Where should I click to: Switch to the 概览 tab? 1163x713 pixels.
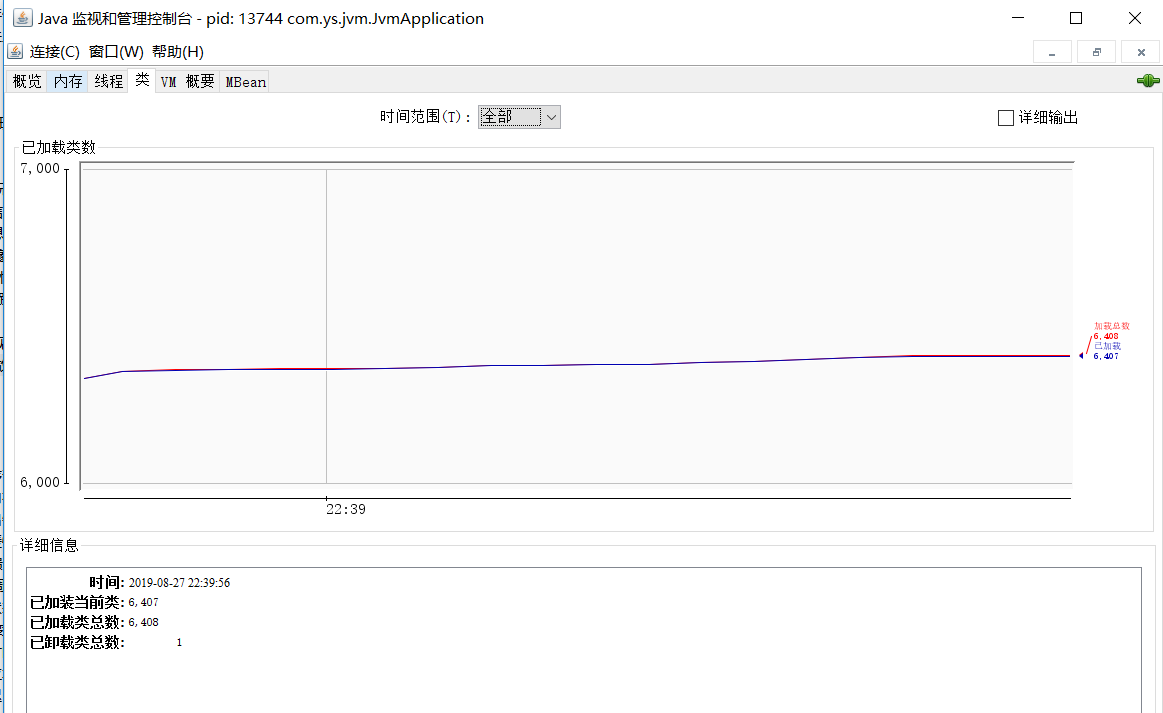click(27, 81)
